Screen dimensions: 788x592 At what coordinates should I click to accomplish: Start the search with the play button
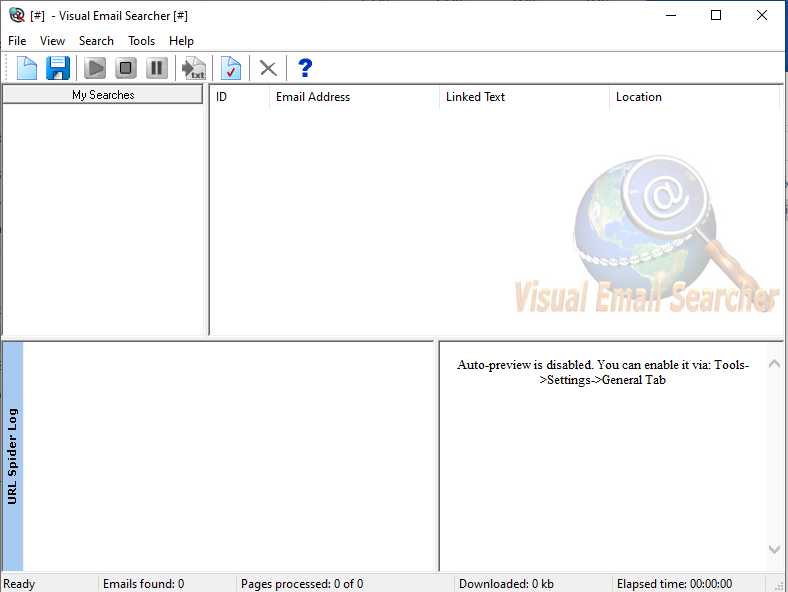[x=95, y=68]
